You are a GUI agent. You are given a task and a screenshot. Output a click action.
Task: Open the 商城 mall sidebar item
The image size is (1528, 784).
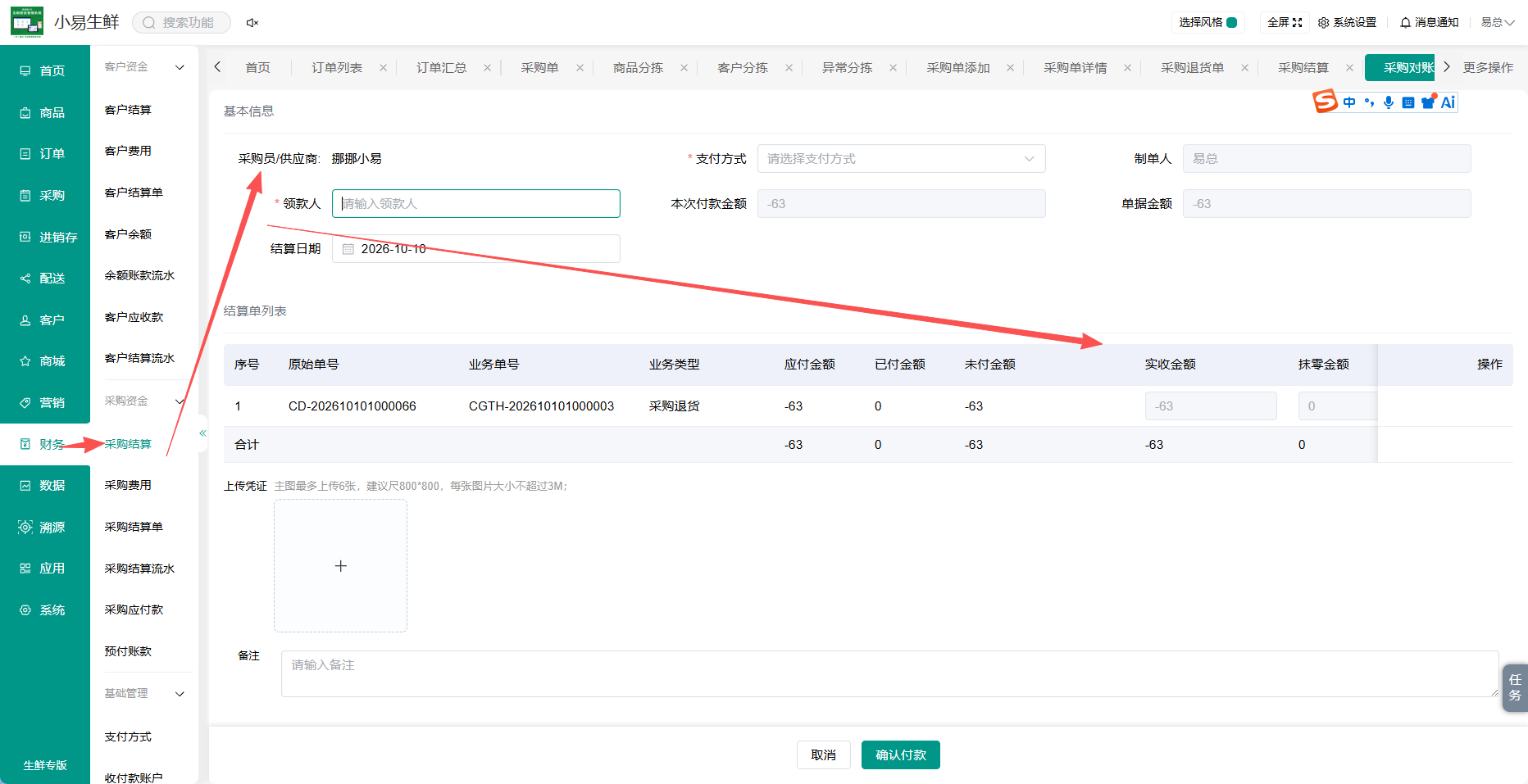(44, 361)
